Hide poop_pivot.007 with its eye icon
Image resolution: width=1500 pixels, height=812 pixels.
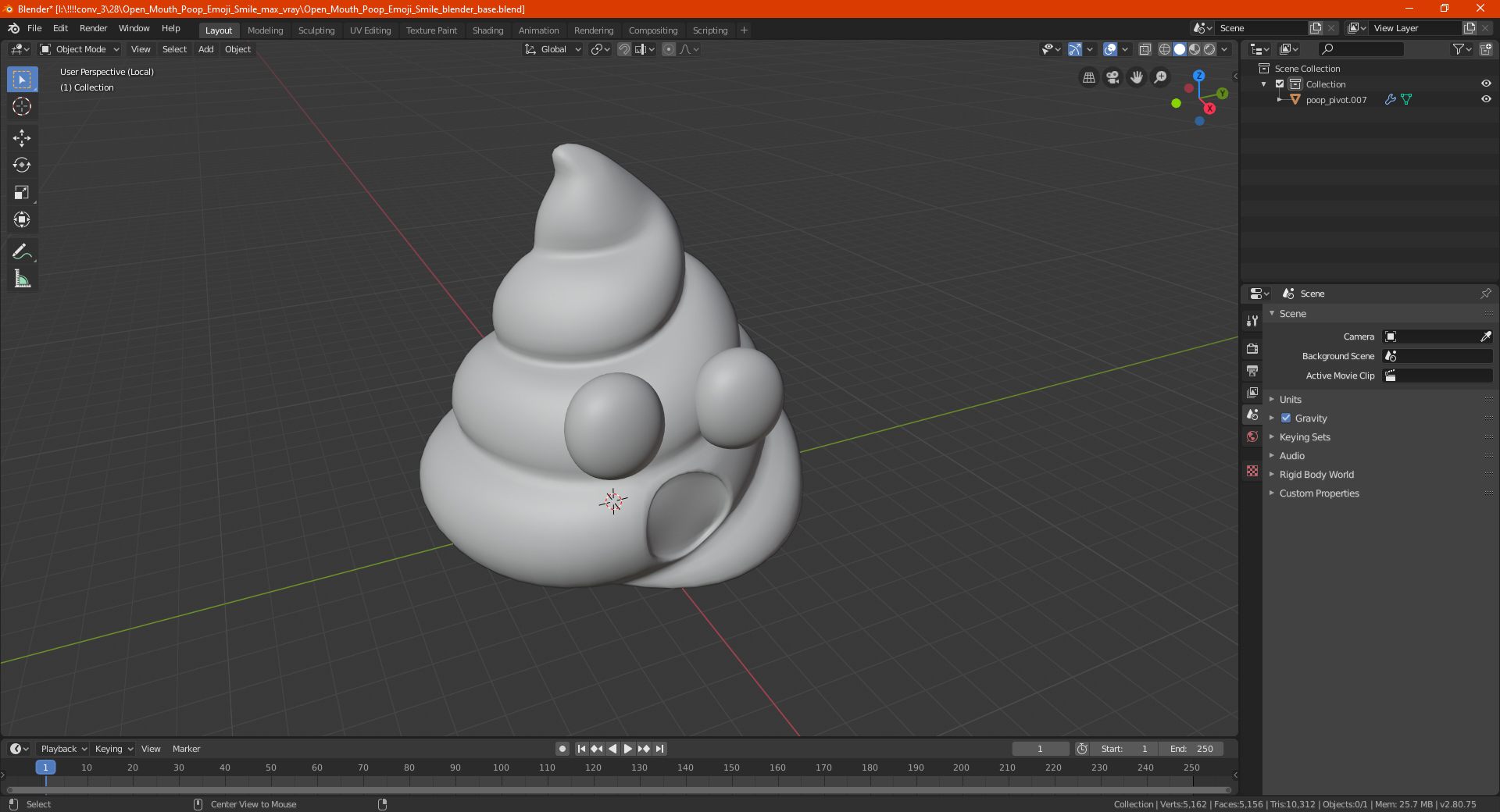pos(1486,99)
